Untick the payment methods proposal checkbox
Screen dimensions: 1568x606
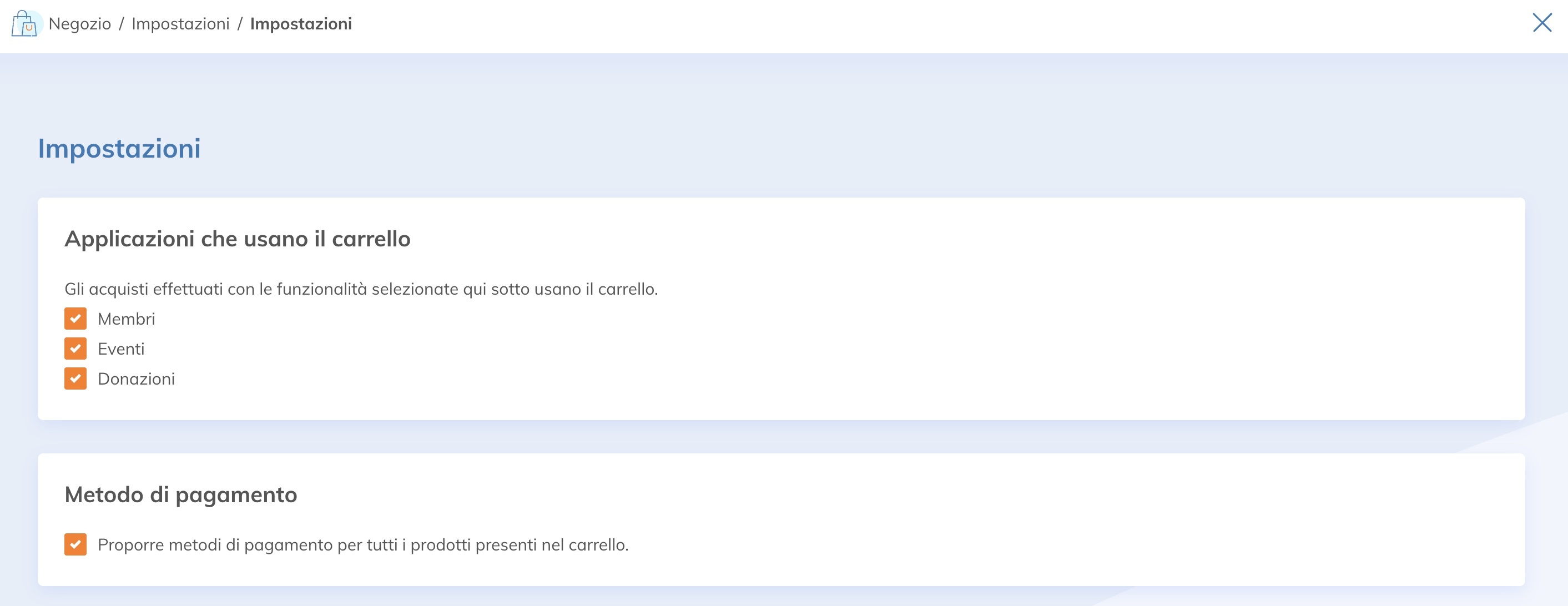[75, 544]
